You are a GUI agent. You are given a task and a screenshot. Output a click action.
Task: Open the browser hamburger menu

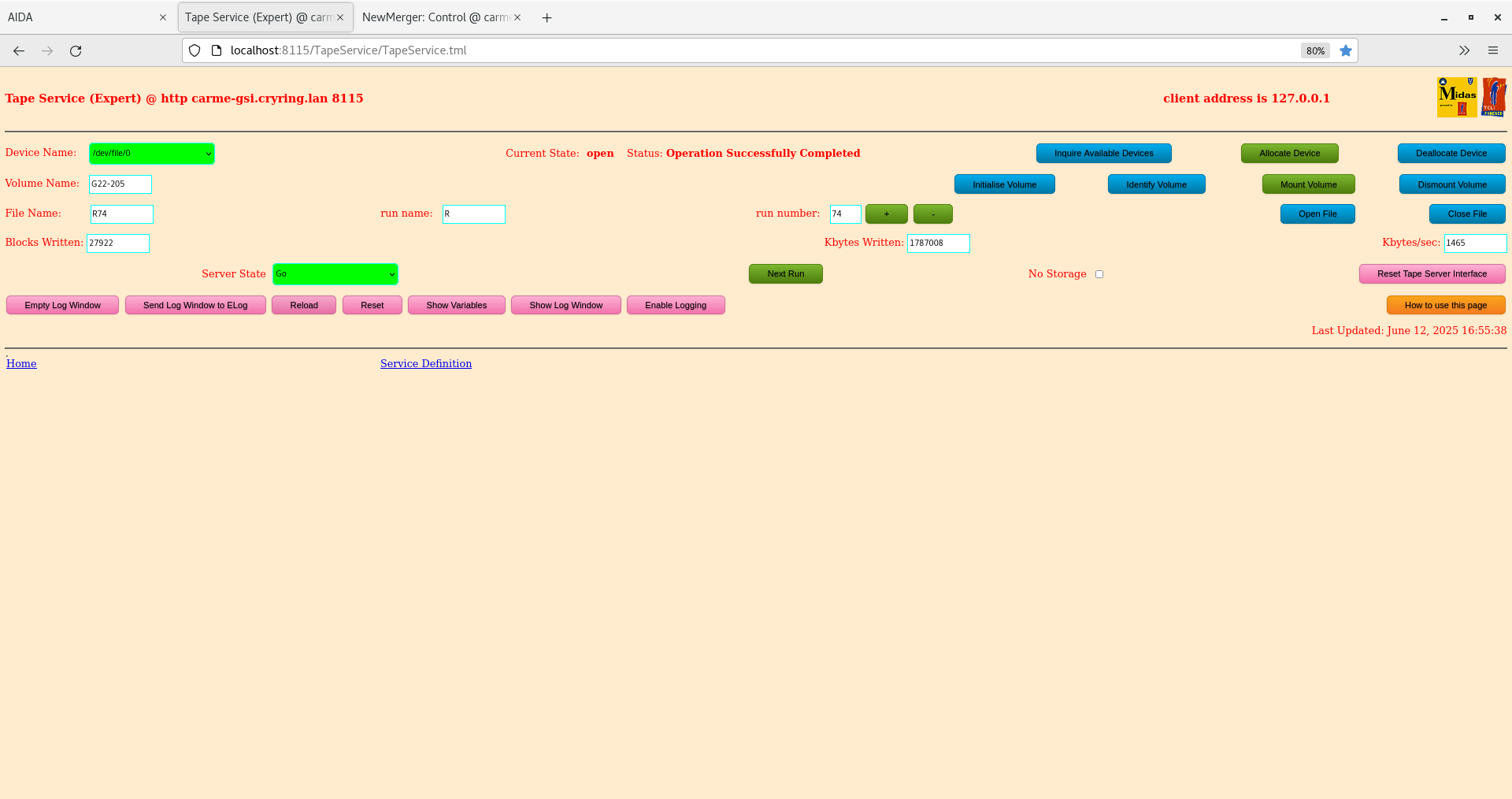[1493, 50]
